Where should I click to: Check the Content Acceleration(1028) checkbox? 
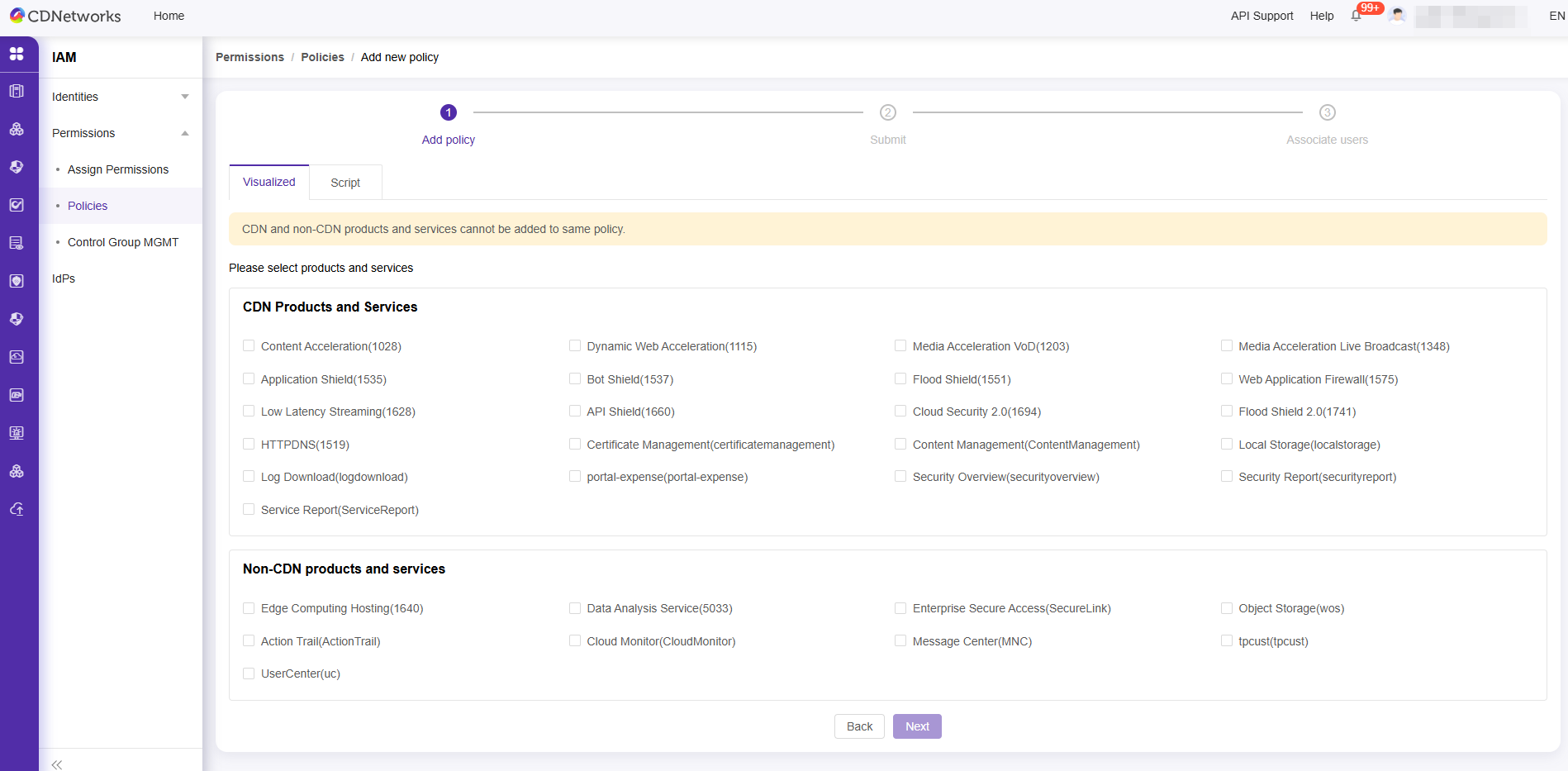click(249, 346)
